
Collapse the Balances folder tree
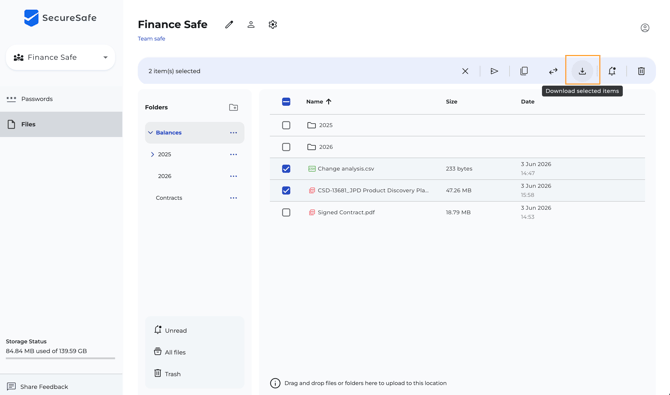pos(150,133)
